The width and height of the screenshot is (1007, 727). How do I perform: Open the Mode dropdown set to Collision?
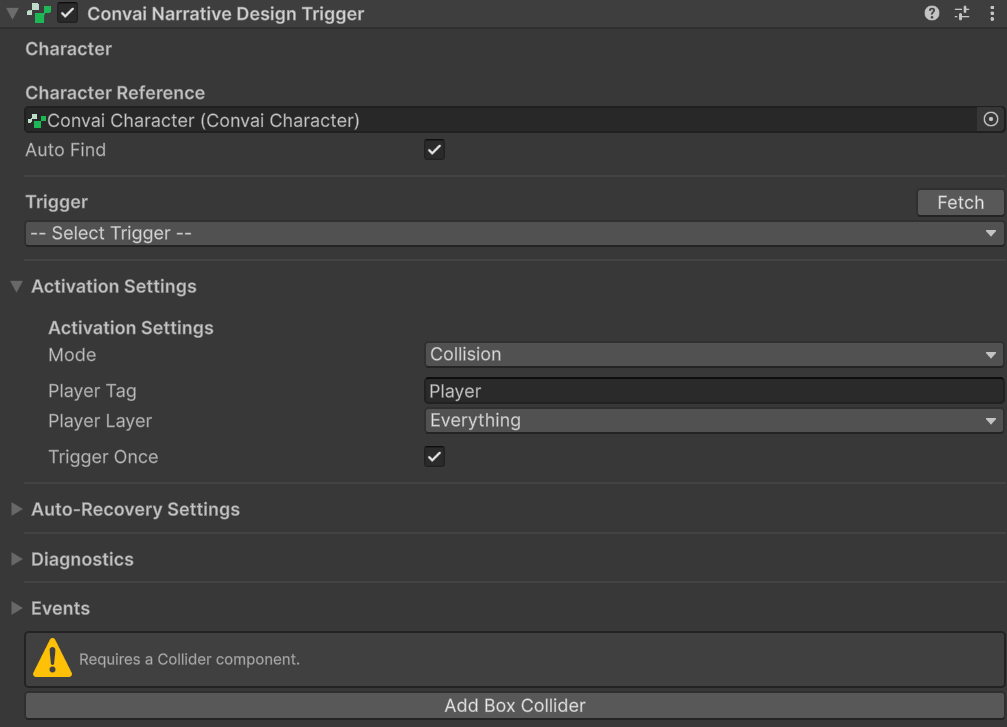714,355
